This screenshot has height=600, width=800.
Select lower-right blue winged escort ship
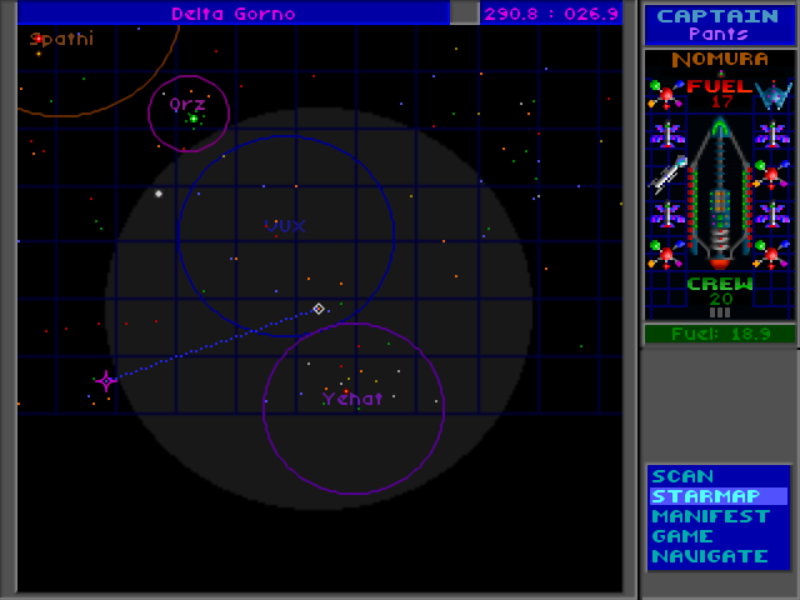772,214
